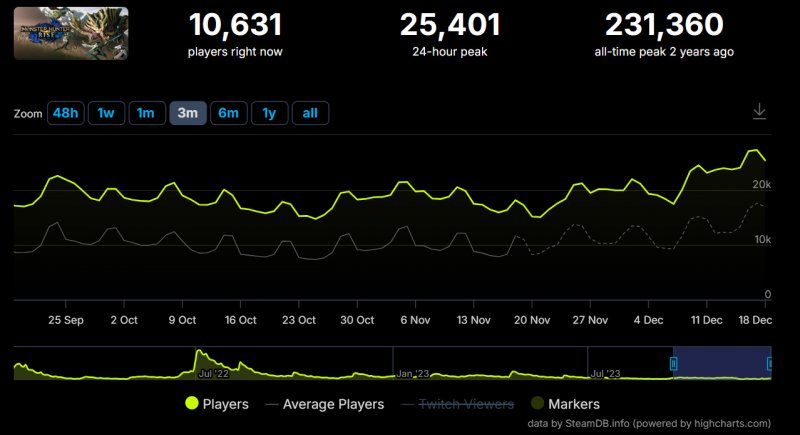Click the left navigator range handle

(673, 363)
